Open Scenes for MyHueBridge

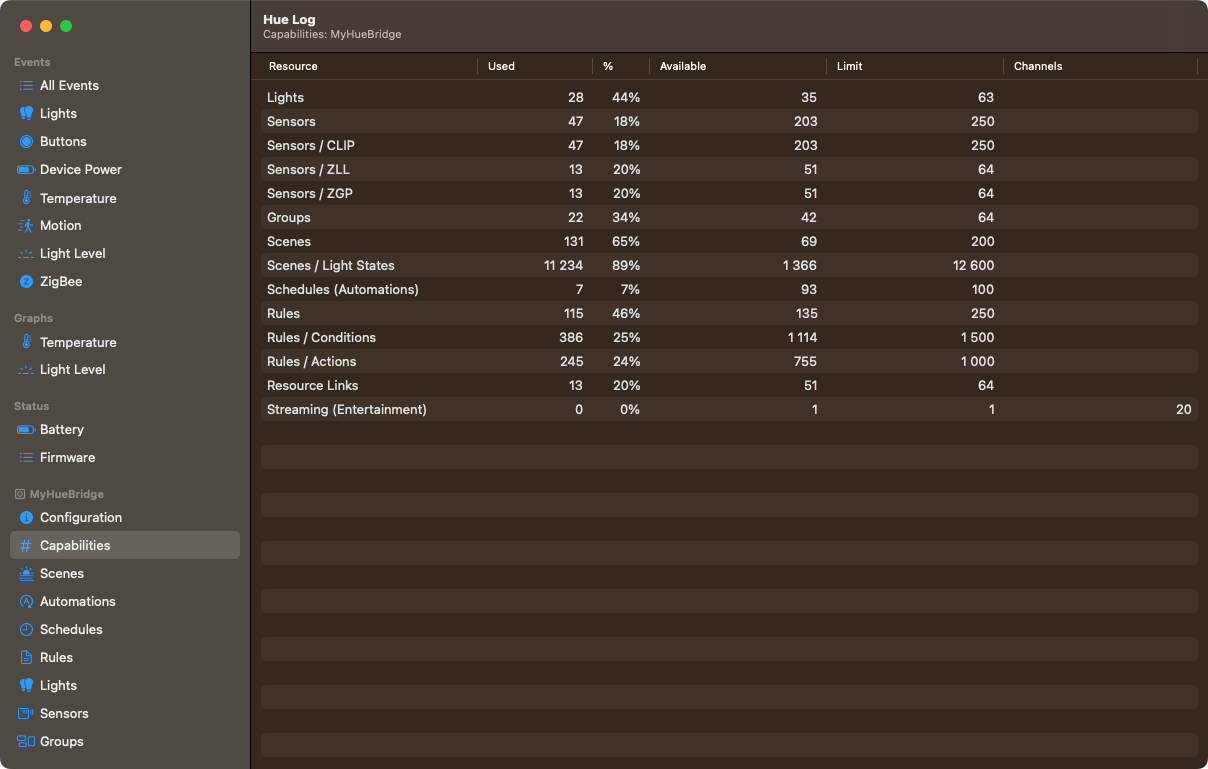coord(60,573)
